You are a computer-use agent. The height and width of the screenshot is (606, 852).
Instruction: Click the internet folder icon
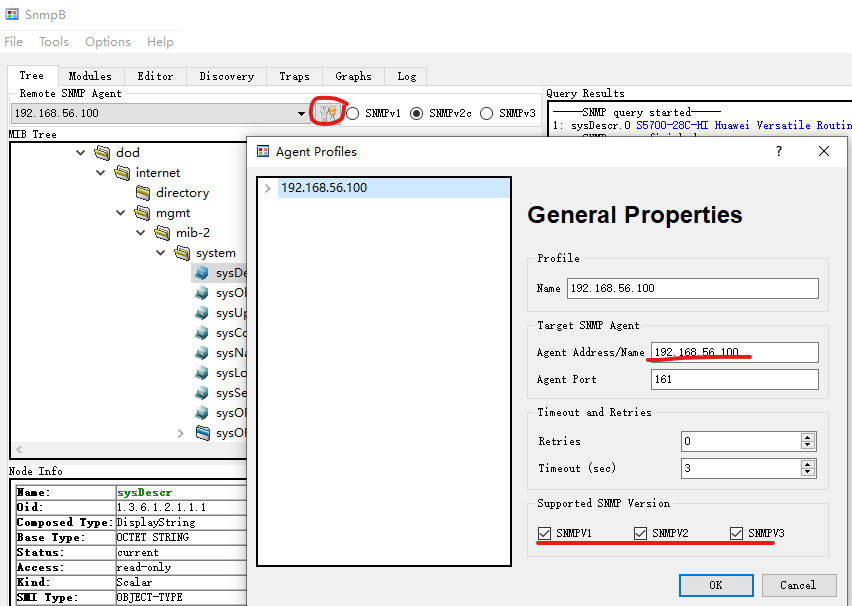coord(122,173)
